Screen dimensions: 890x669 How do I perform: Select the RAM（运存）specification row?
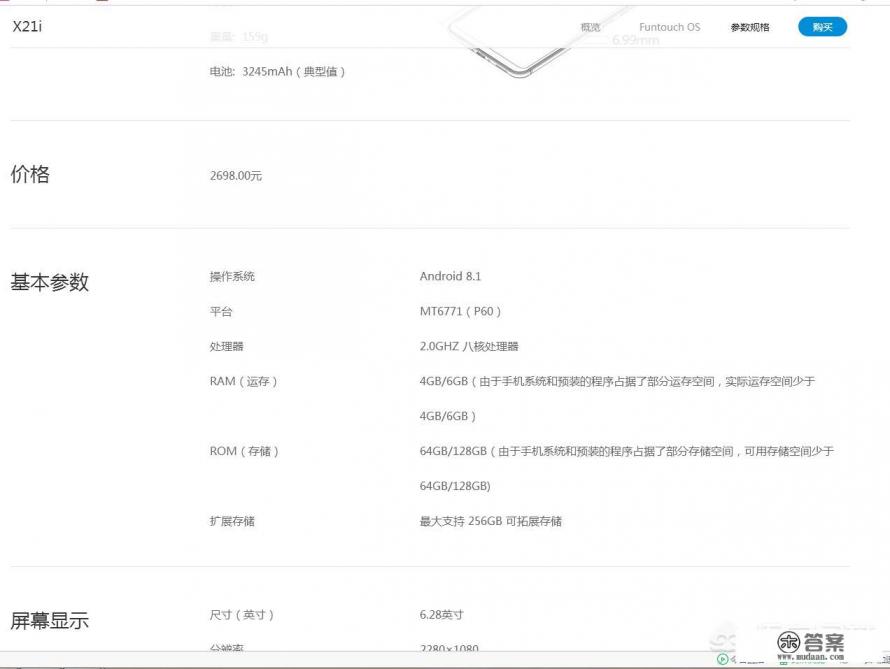point(247,381)
